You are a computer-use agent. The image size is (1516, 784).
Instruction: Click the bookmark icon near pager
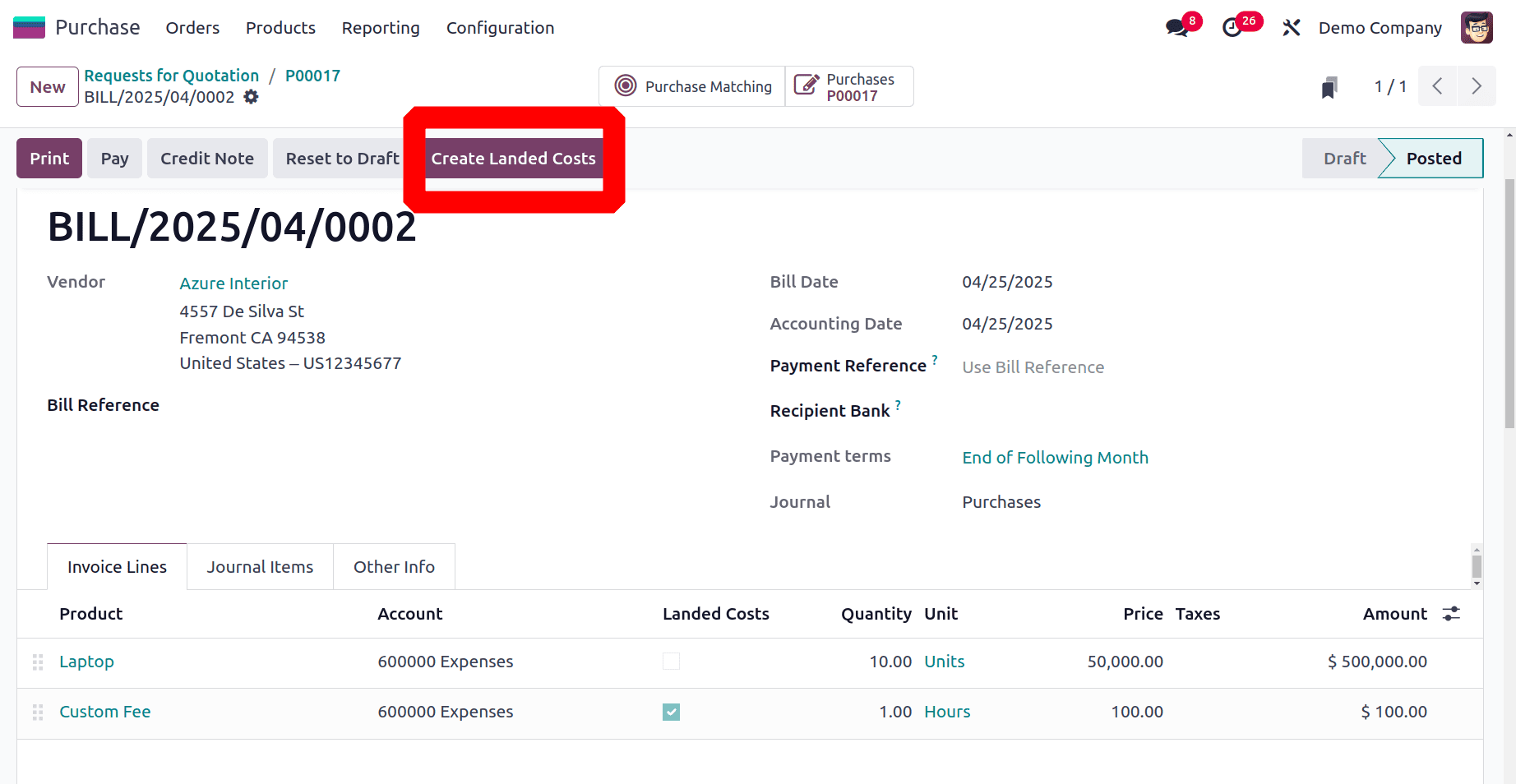(1329, 87)
